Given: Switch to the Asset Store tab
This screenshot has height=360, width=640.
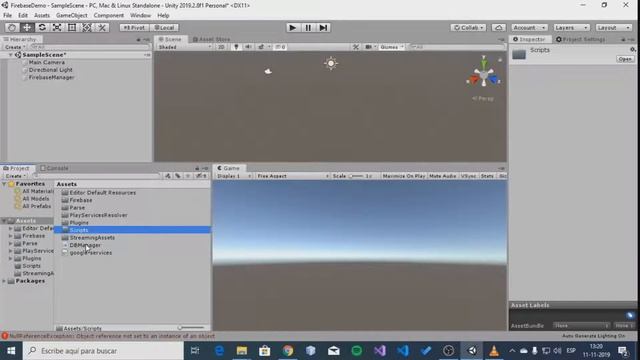Looking at the screenshot, I should click(x=211, y=39).
